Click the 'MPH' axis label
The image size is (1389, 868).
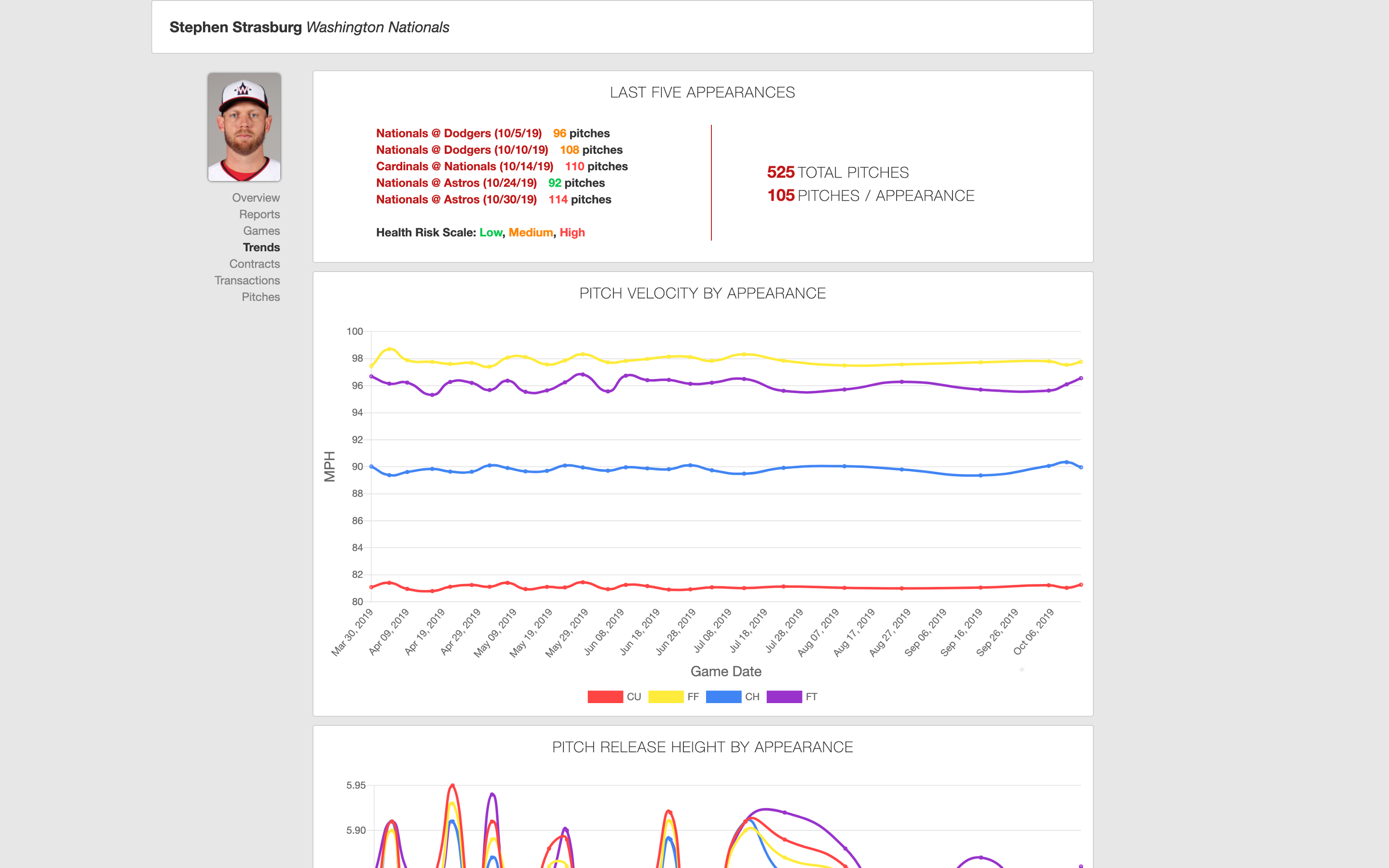tap(329, 466)
